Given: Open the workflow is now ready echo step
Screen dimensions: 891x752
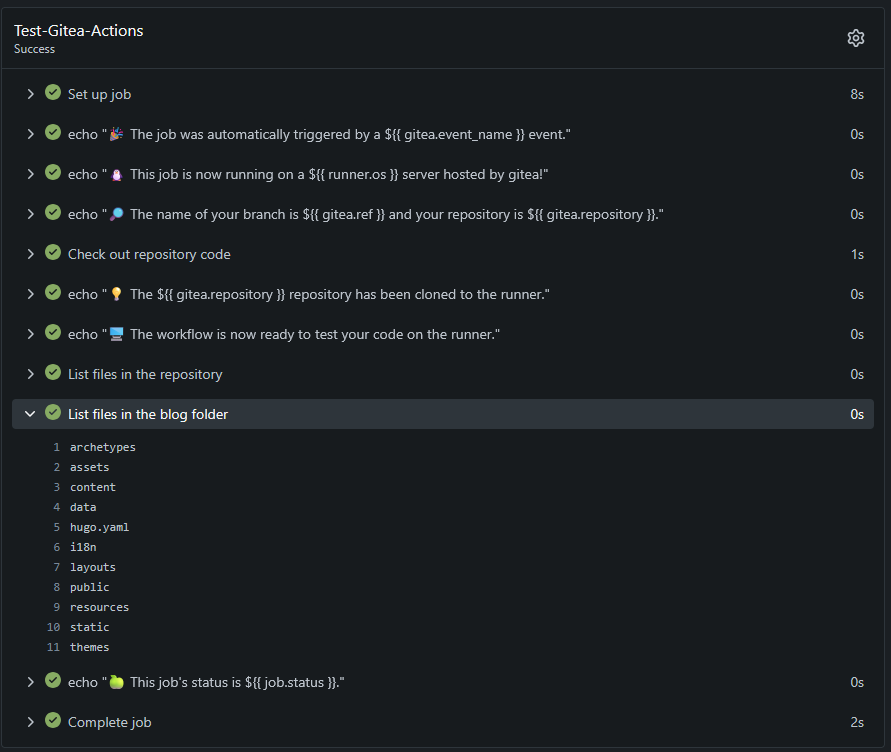Looking at the screenshot, I should click(284, 334).
